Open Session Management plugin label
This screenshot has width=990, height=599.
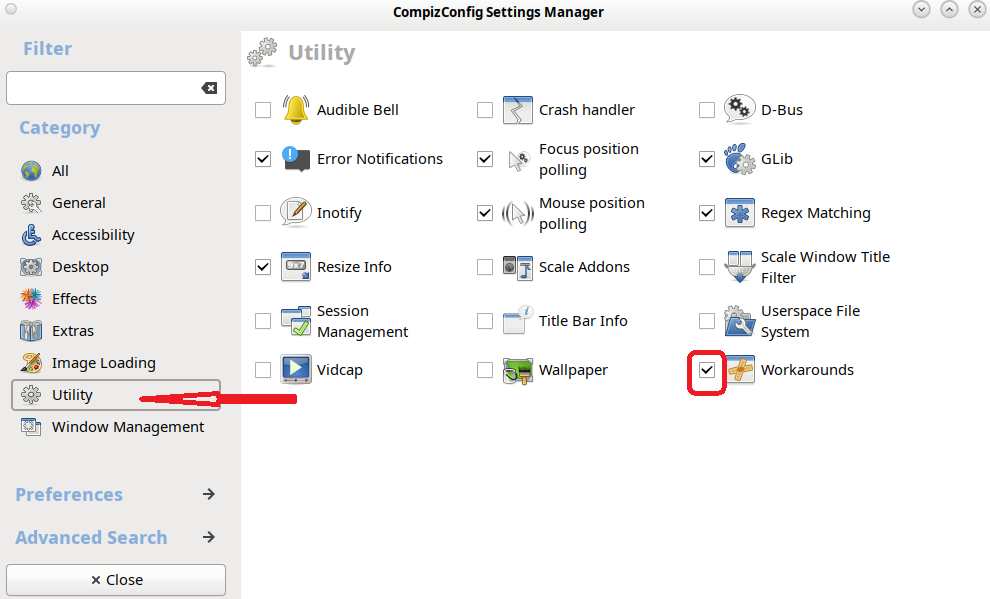pyautogui.click(x=362, y=321)
